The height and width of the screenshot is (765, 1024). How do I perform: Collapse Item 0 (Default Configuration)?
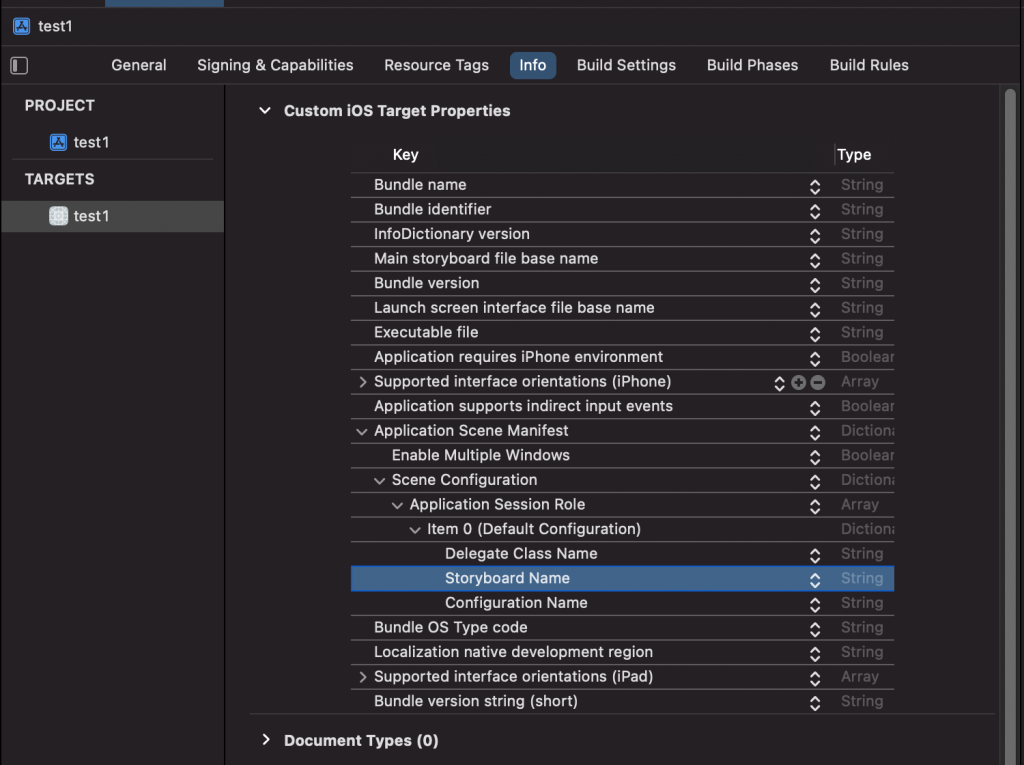tap(416, 529)
